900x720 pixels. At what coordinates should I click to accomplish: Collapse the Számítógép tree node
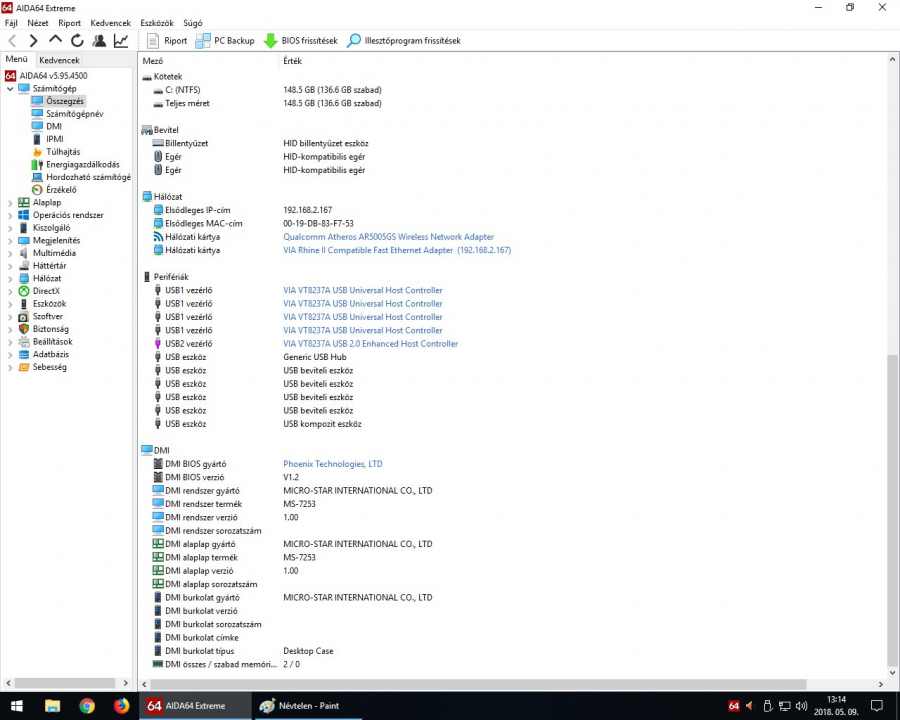(10, 88)
